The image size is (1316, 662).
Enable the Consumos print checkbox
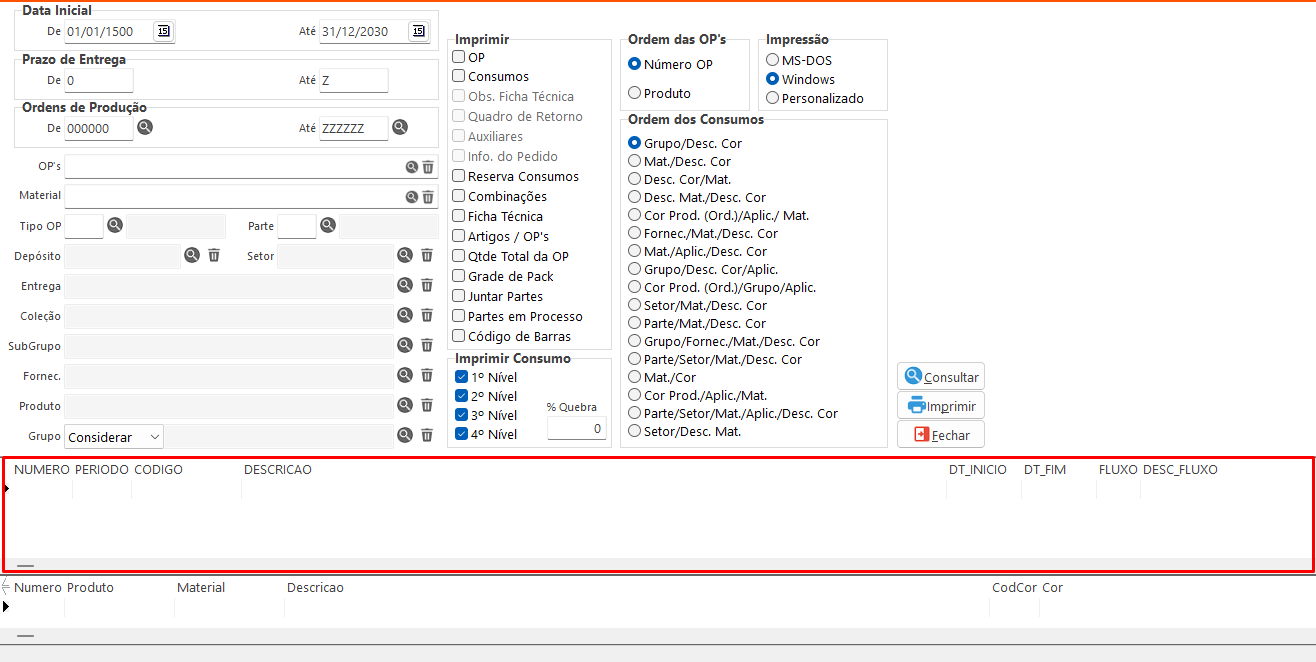click(x=459, y=76)
